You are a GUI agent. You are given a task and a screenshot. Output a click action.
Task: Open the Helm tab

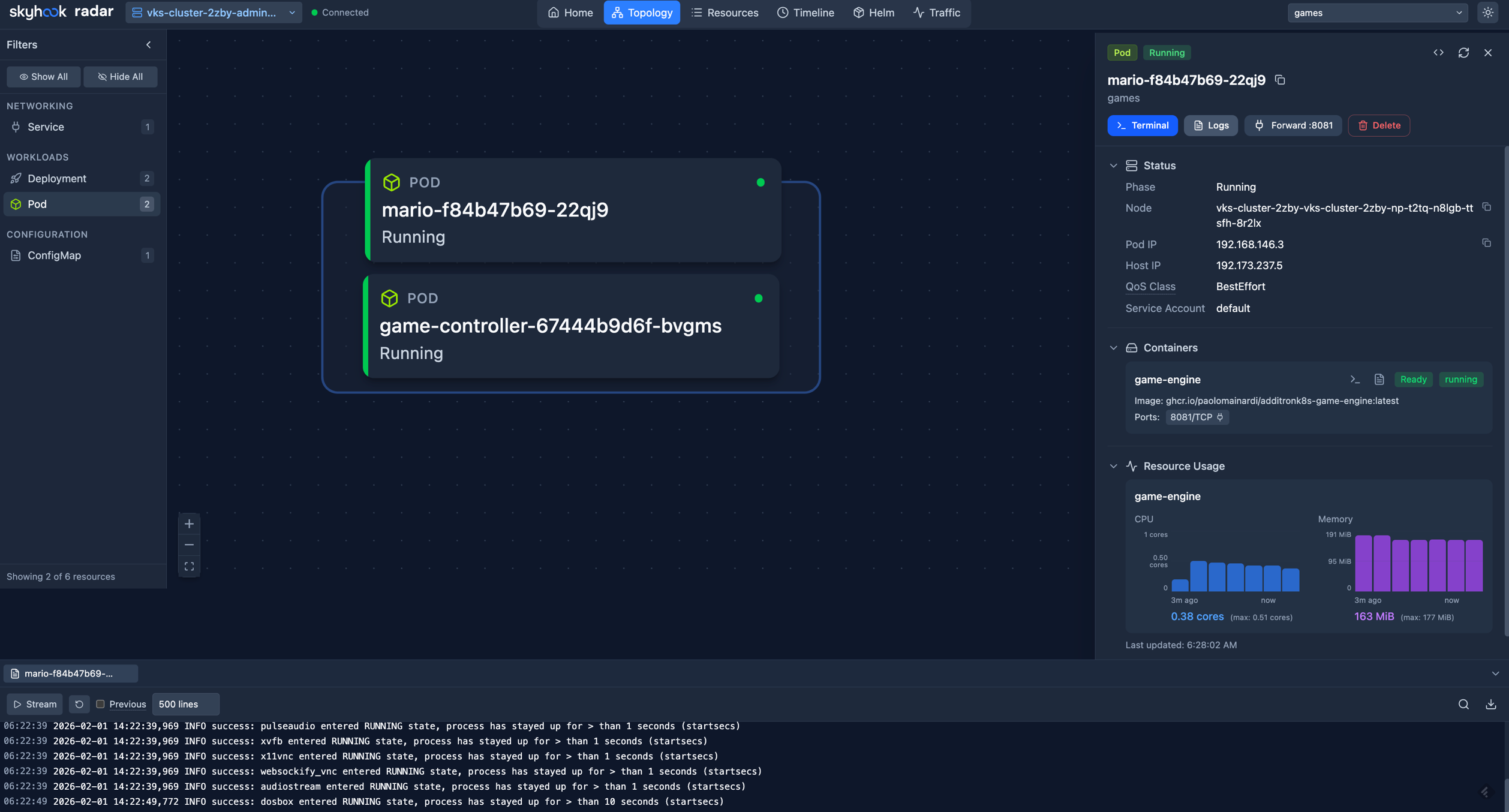click(873, 13)
